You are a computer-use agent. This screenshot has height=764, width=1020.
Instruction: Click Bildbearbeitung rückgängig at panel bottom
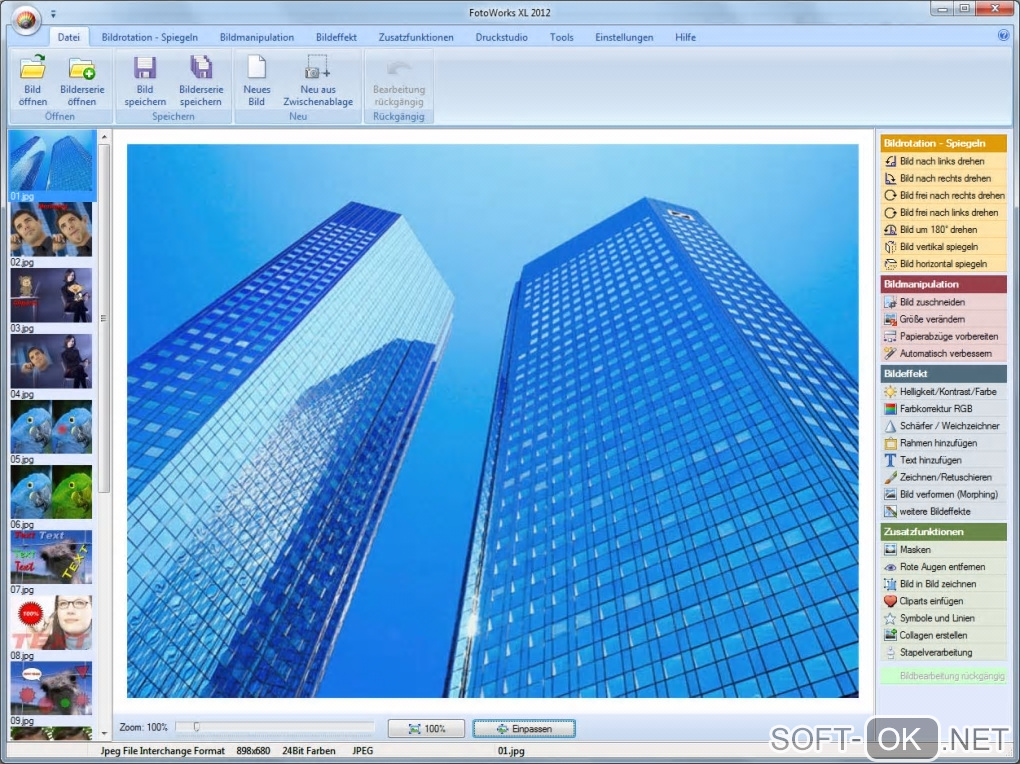click(943, 675)
